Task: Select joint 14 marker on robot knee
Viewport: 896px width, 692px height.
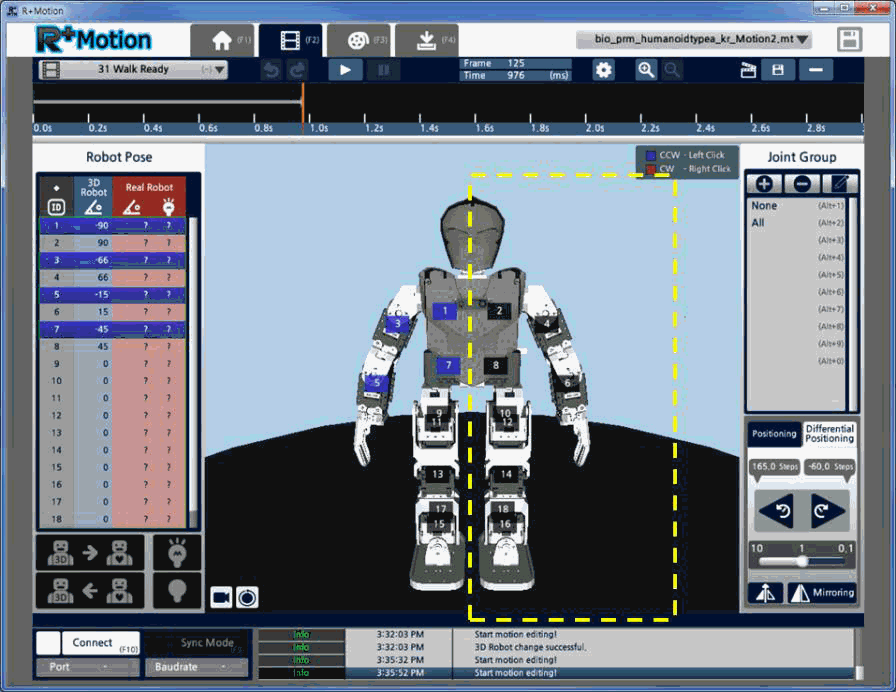Action: click(x=506, y=474)
